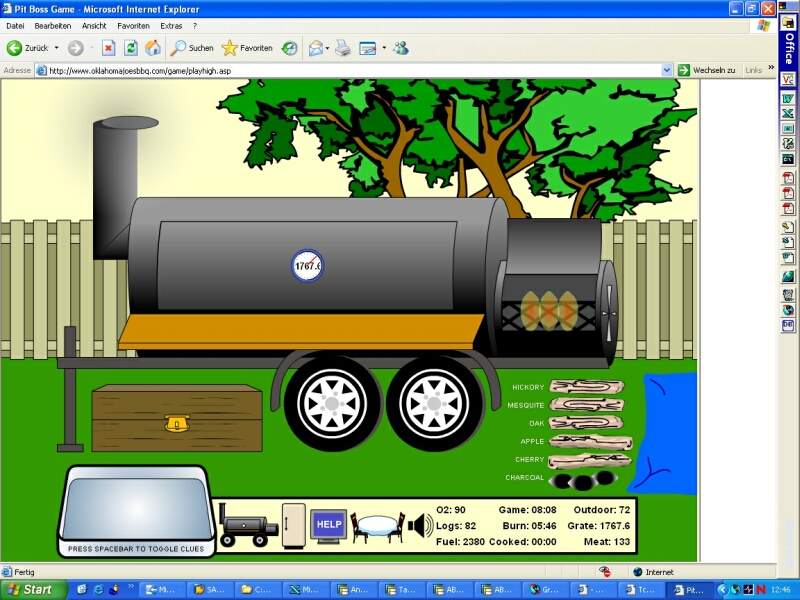Image resolution: width=800 pixels, height=600 pixels.
Task: Toggle the chimney cap on the smokestack
Action: coord(130,122)
